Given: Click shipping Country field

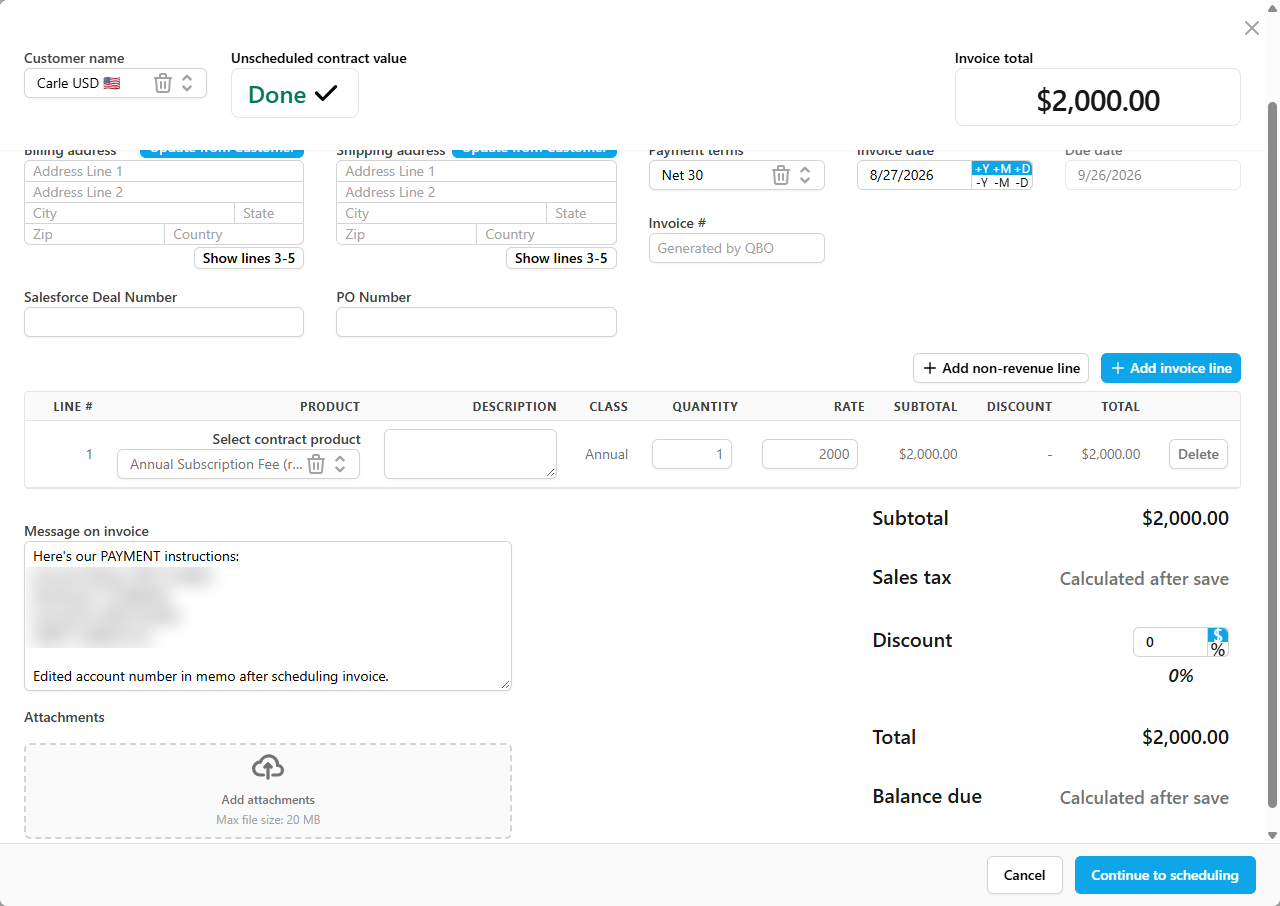Looking at the screenshot, I should (547, 234).
